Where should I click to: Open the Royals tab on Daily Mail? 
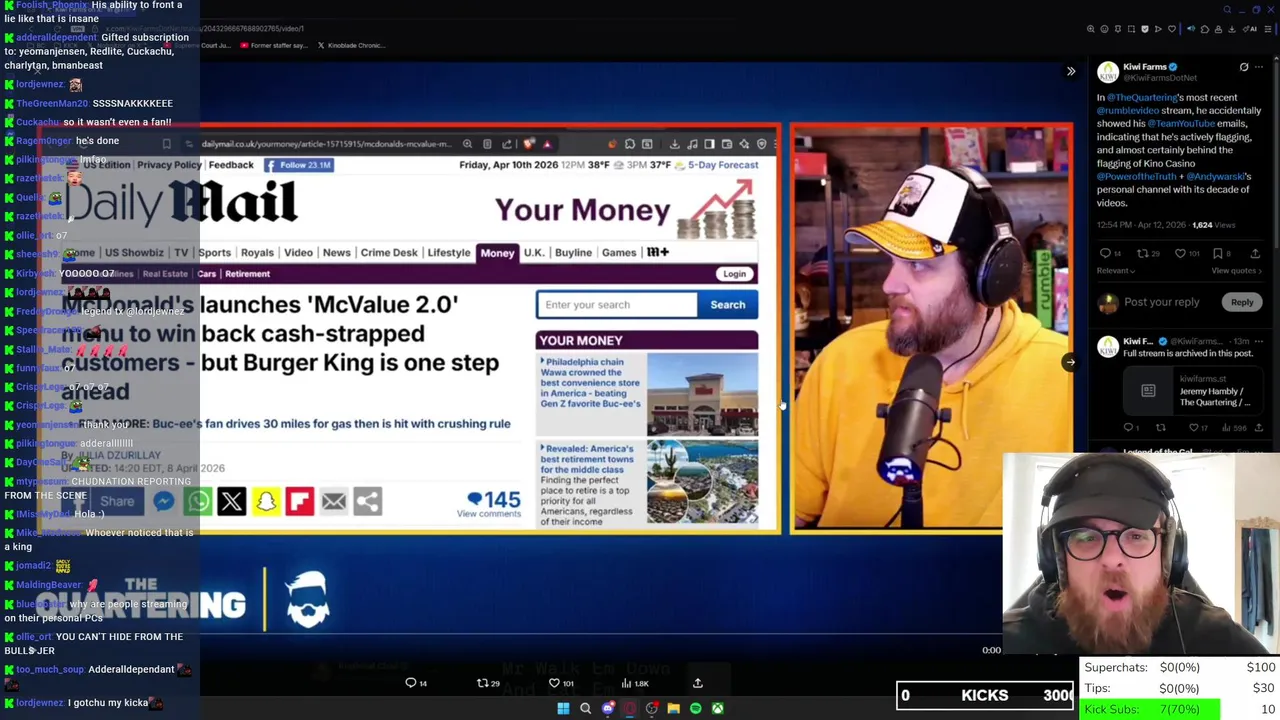click(257, 253)
